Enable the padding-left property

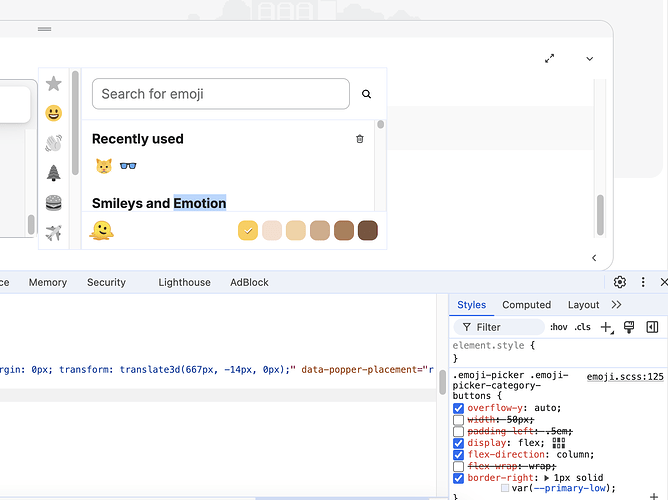point(458,431)
